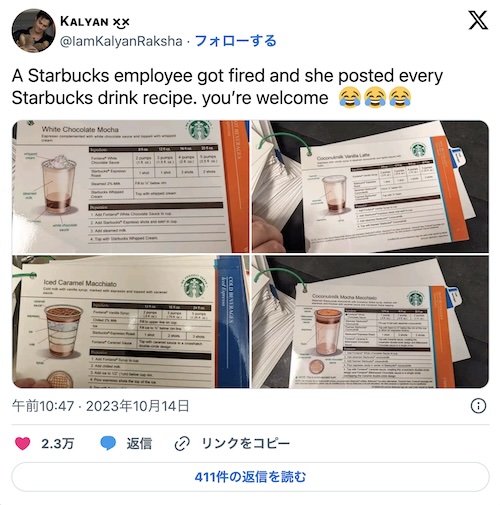The width and height of the screenshot is (500, 505).
Task: Click リンクをコピー copy link text
Action: pos(246,444)
